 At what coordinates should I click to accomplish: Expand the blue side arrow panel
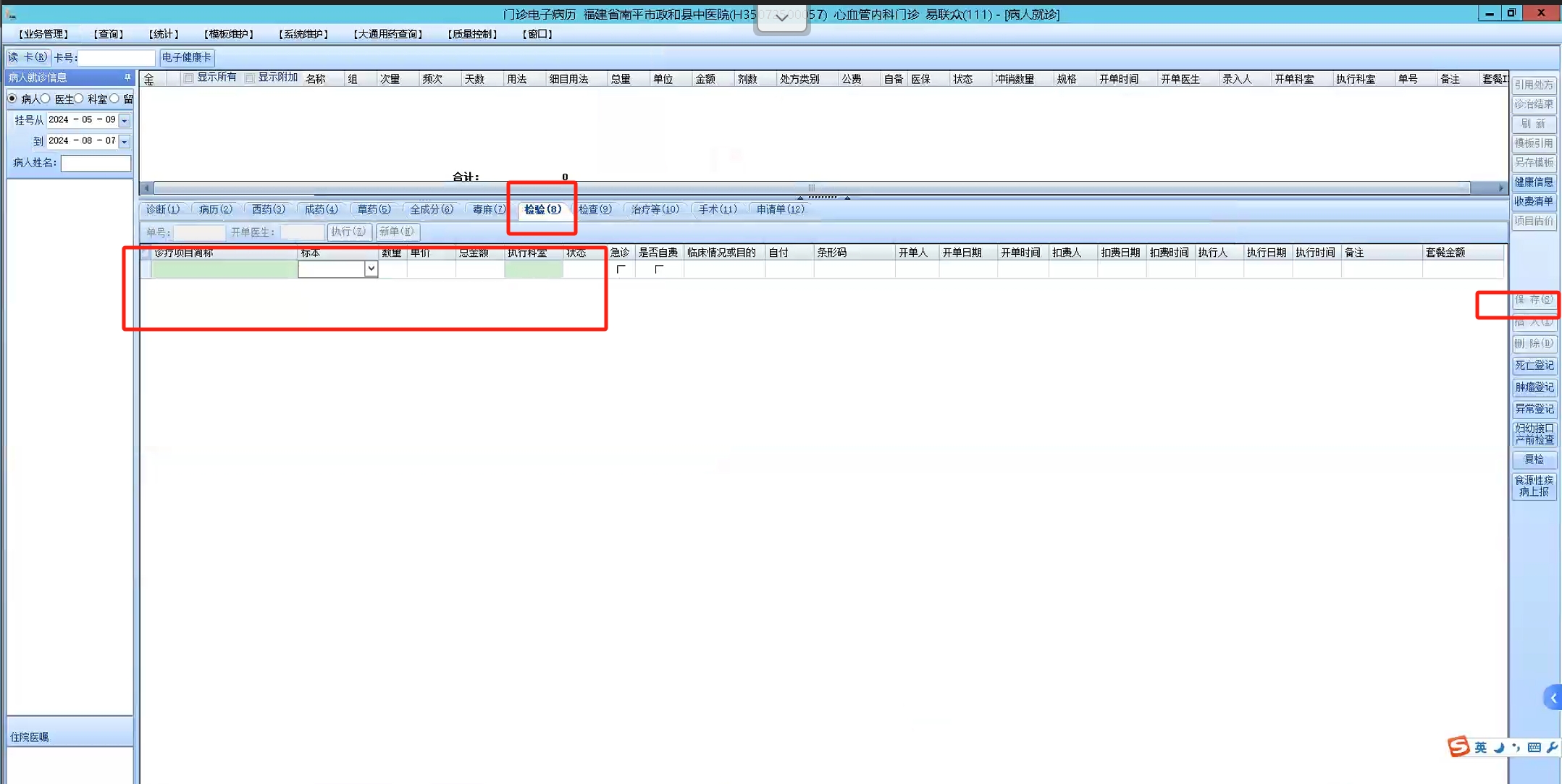coord(1553,698)
